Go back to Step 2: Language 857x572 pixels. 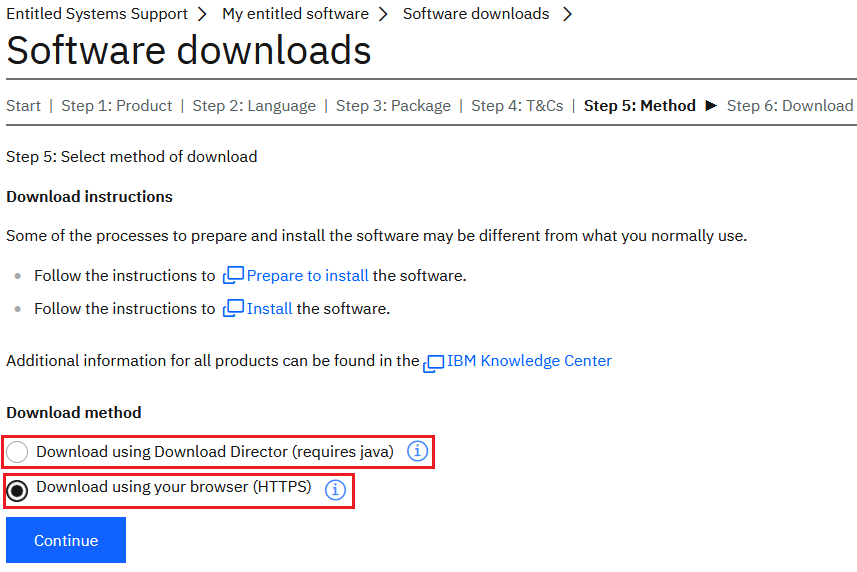pos(254,106)
